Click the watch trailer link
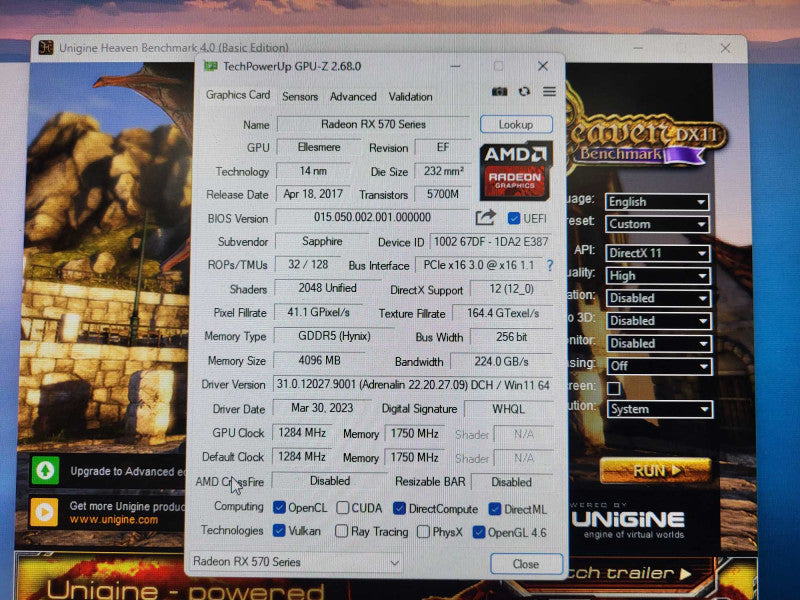 [x=627, y=573]
